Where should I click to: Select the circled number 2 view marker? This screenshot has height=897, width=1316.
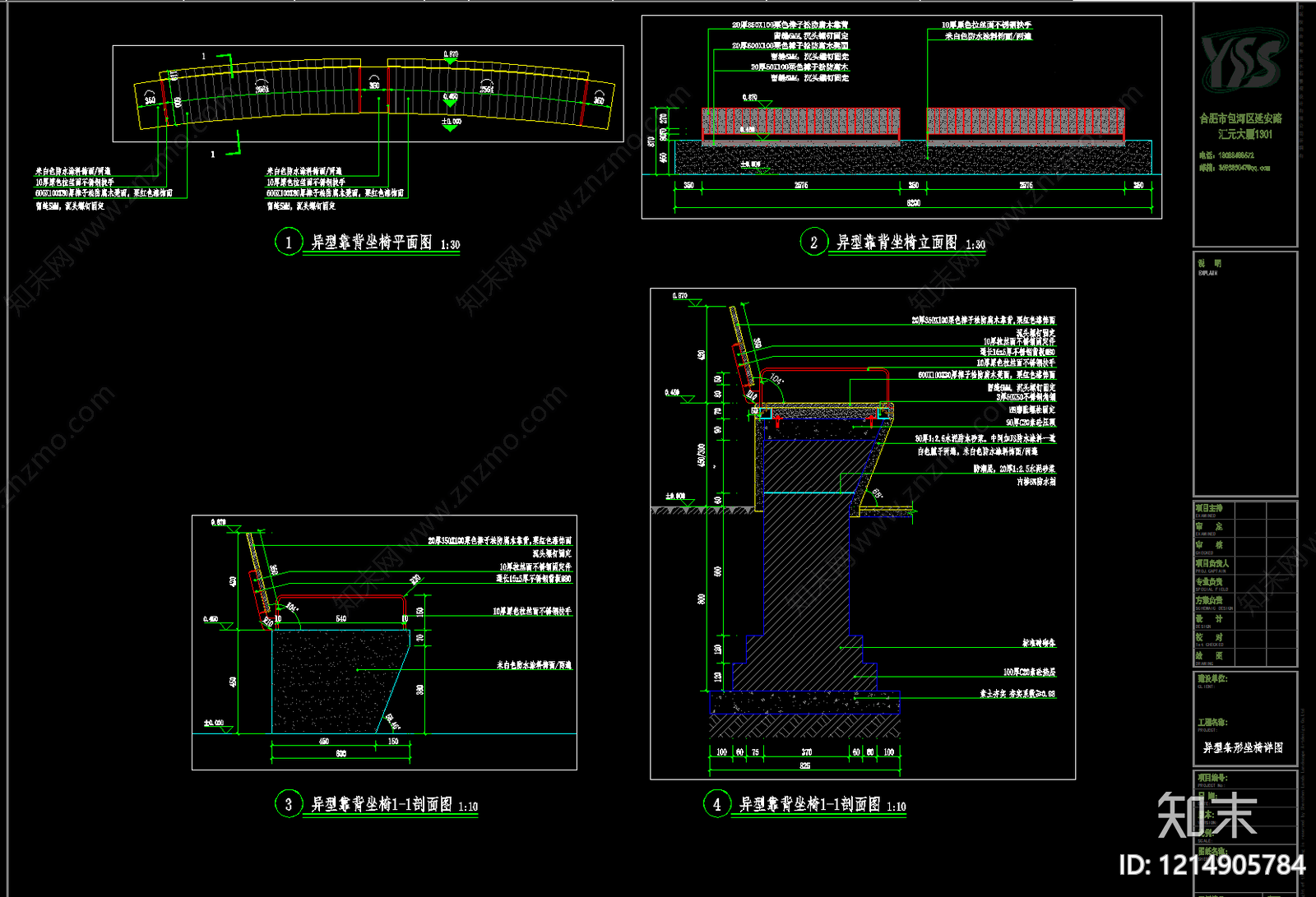tap(813, 242)
